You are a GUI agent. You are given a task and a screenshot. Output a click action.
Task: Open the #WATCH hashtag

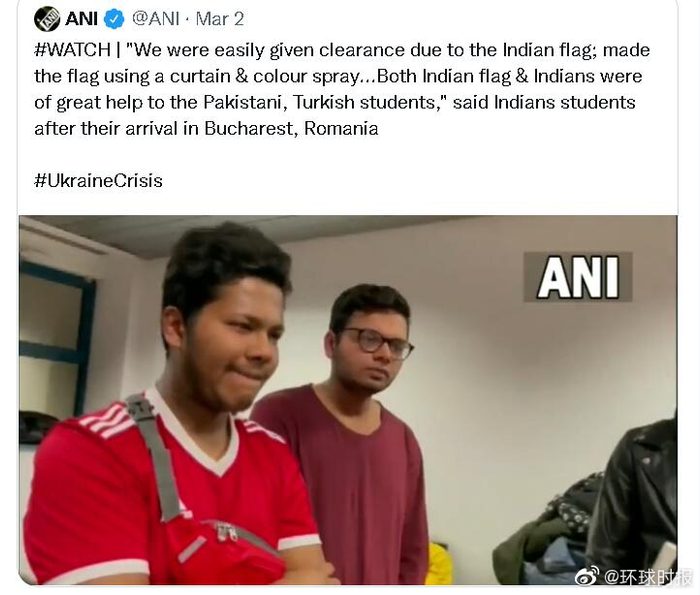[72, 50]
